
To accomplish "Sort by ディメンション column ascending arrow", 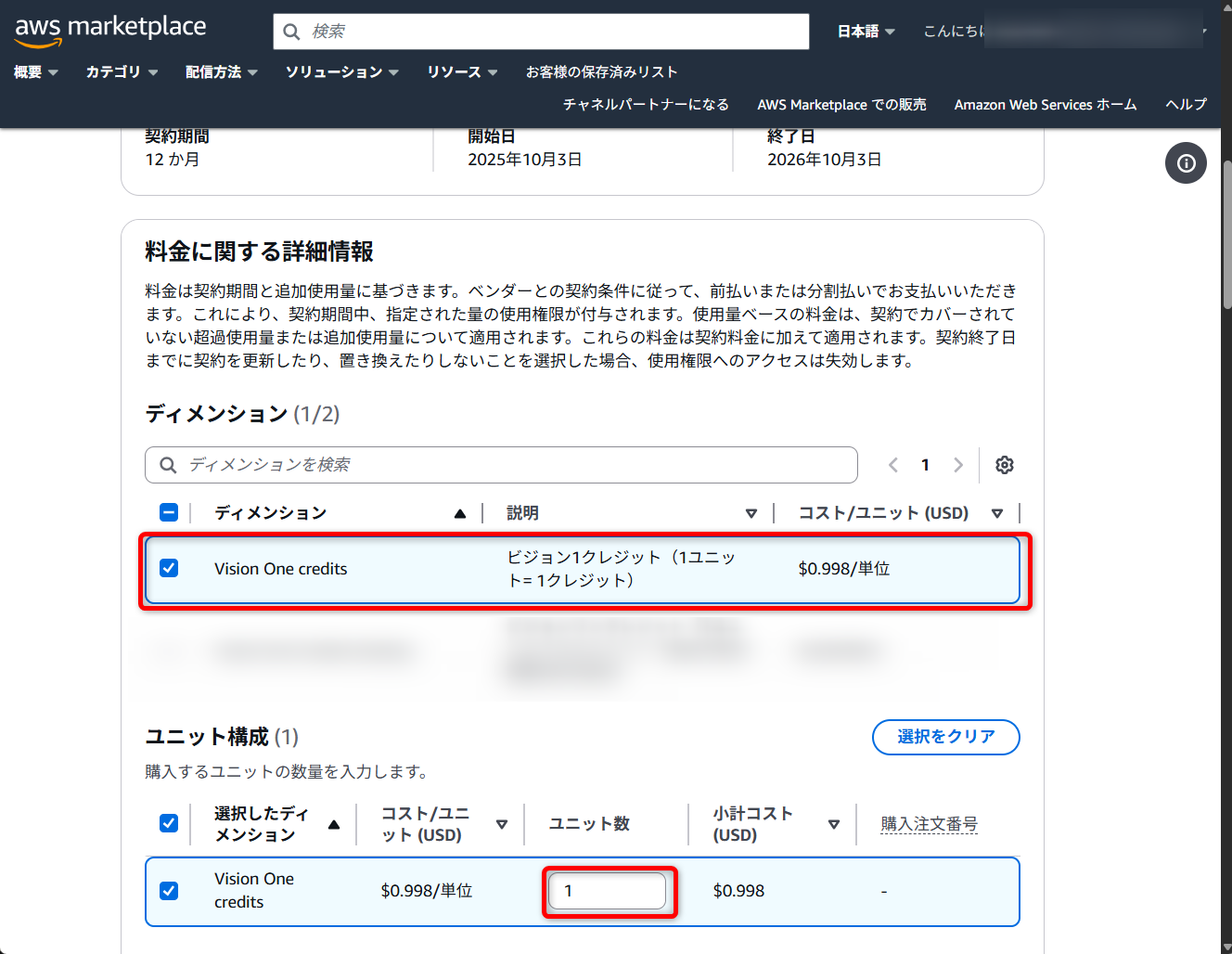I will coord(459,513).
